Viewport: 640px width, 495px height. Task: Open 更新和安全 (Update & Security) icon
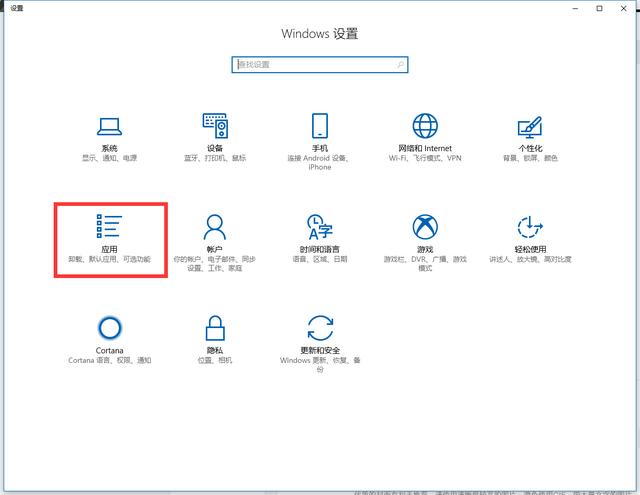320,327
